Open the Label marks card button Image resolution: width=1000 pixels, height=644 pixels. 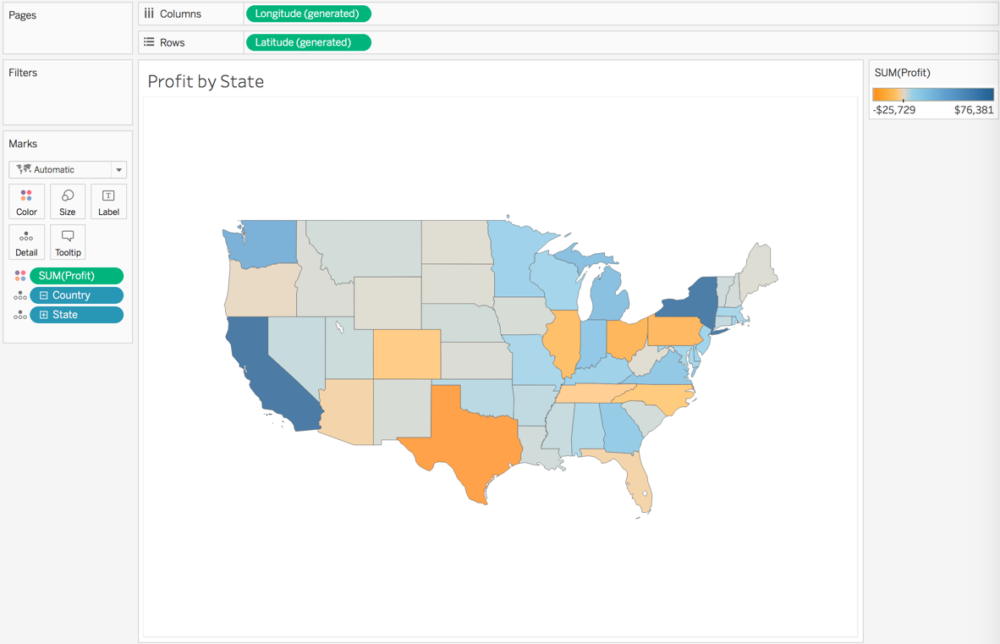point(108,201)
